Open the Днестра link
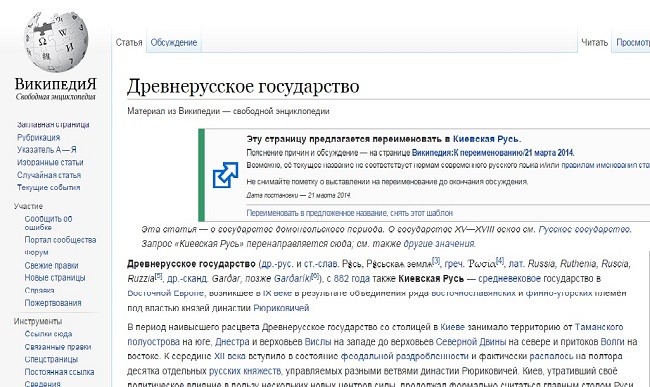Viewport: 650px width, 387px height. coord(232,342)
